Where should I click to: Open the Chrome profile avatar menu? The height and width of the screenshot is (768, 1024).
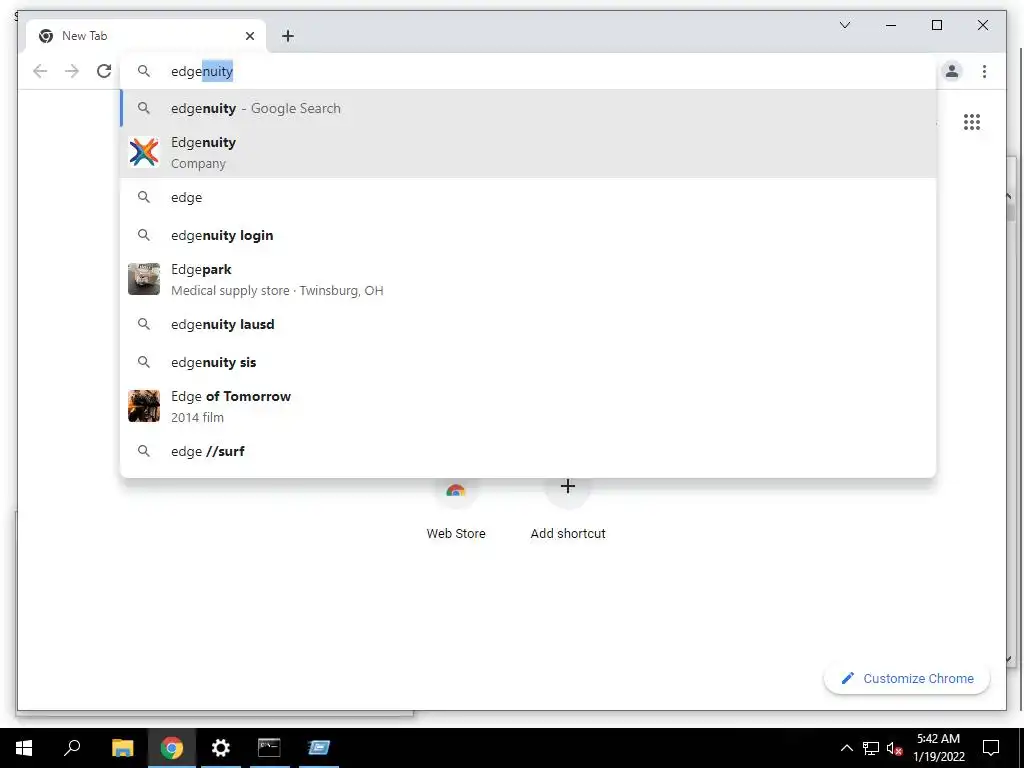[x=952, y=71]
